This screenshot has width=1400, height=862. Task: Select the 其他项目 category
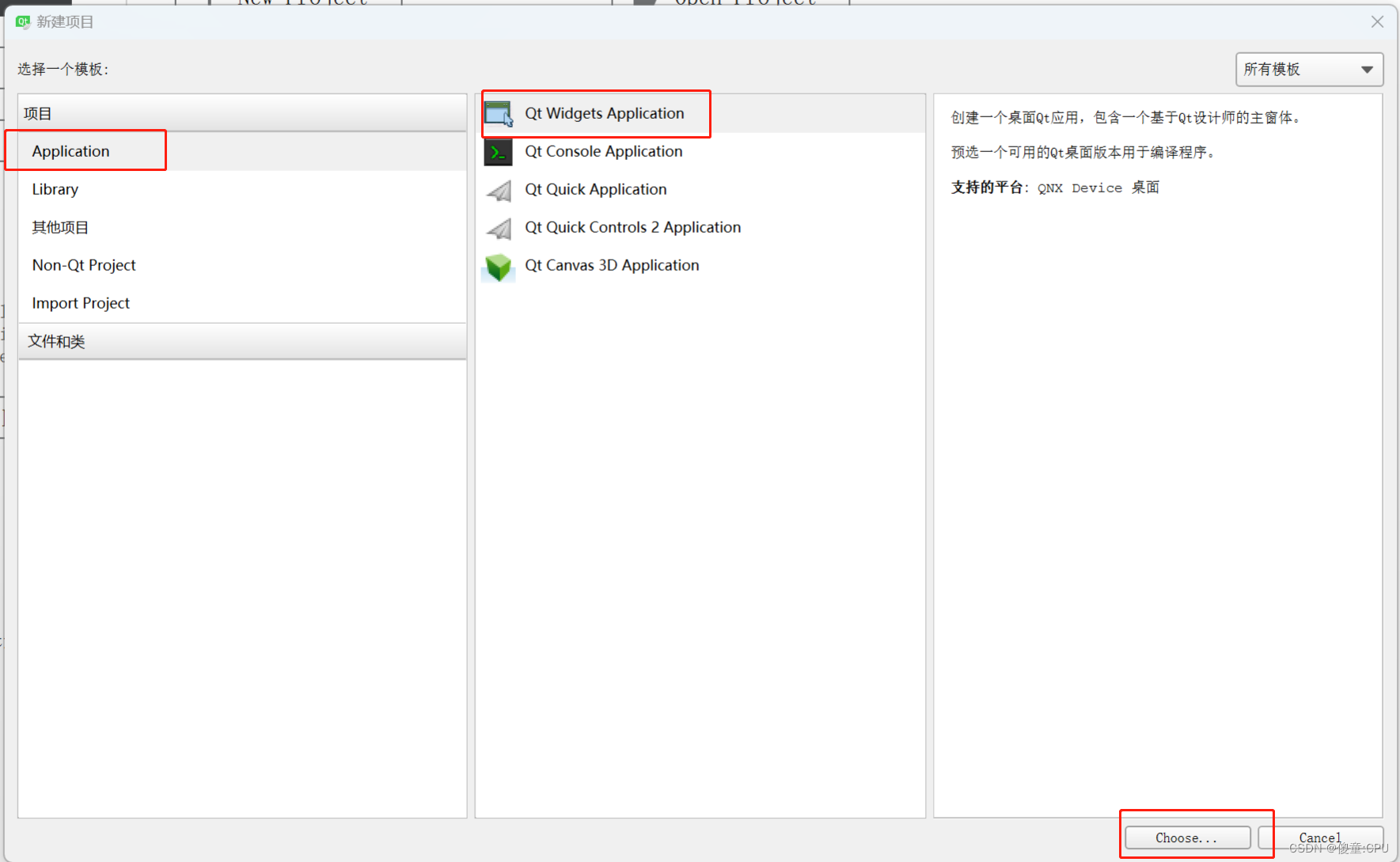(x=242, y=227)
